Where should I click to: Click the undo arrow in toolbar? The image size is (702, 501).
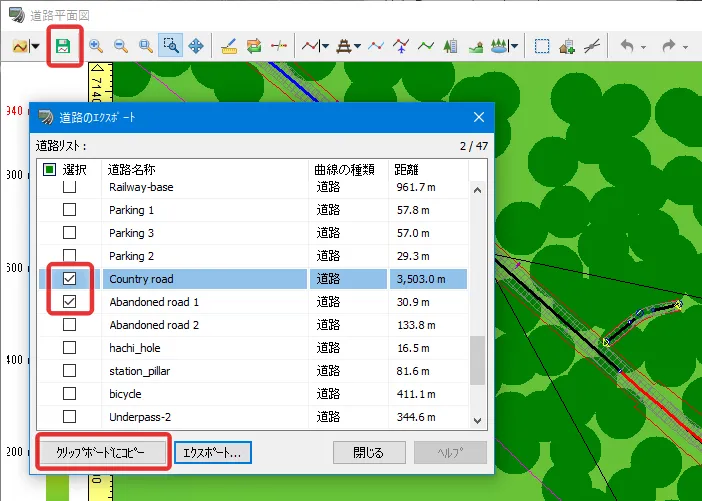pyautogui.click(x=626, y=46)
